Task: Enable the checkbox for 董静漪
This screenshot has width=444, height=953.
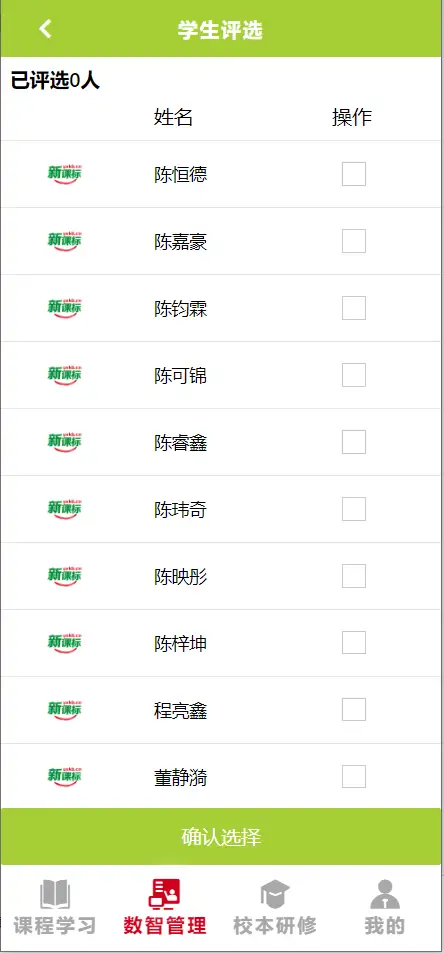Action: 354,776
